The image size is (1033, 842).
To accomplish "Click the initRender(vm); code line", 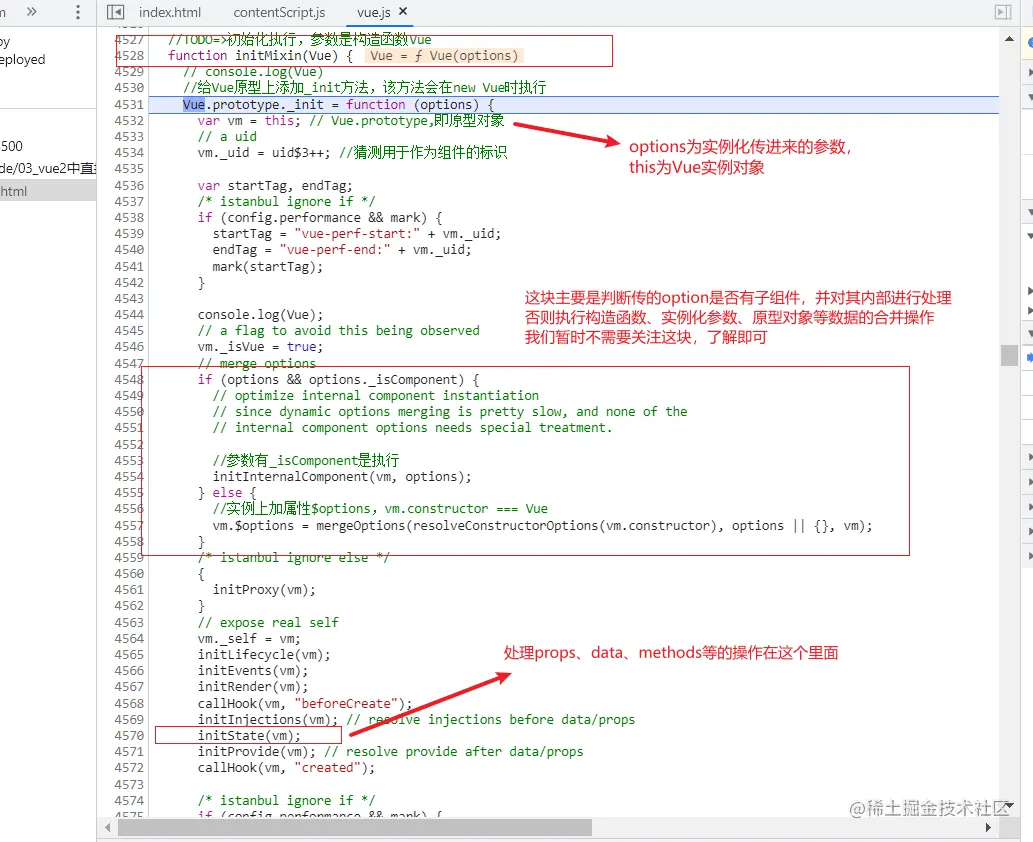I will pyautogui.click(x=253, y=687).
